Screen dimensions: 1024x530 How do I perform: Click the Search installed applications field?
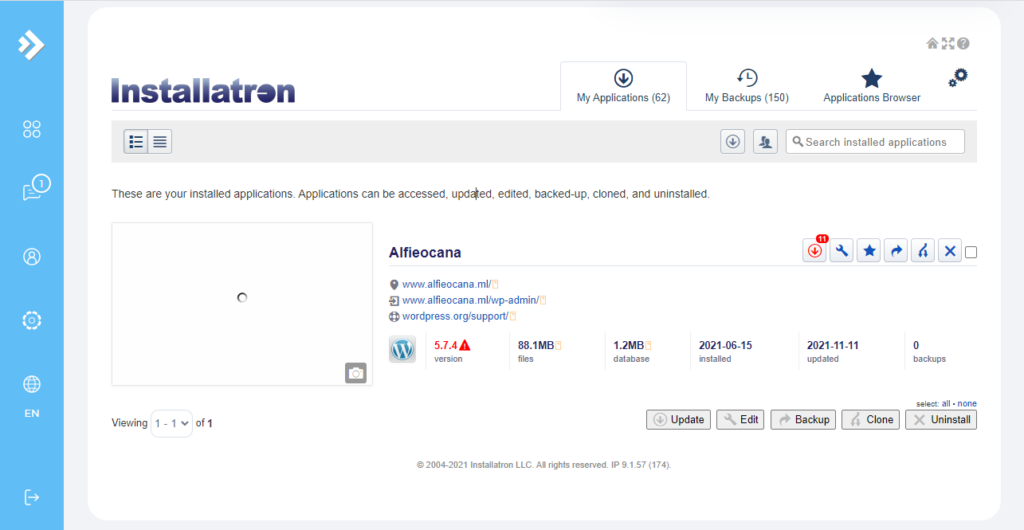[875, 142]
